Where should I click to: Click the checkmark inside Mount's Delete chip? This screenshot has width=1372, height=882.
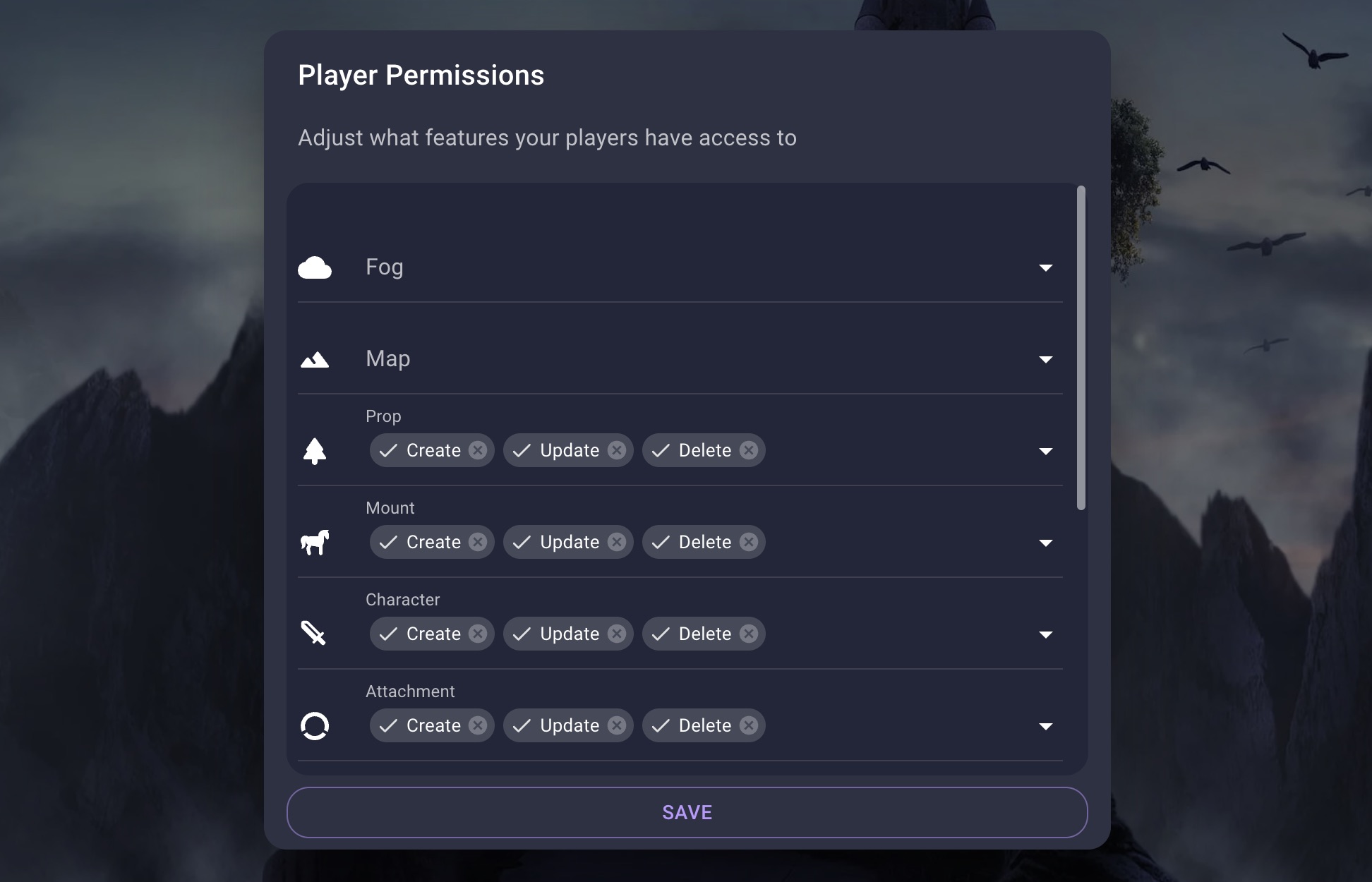pos(660,542)
